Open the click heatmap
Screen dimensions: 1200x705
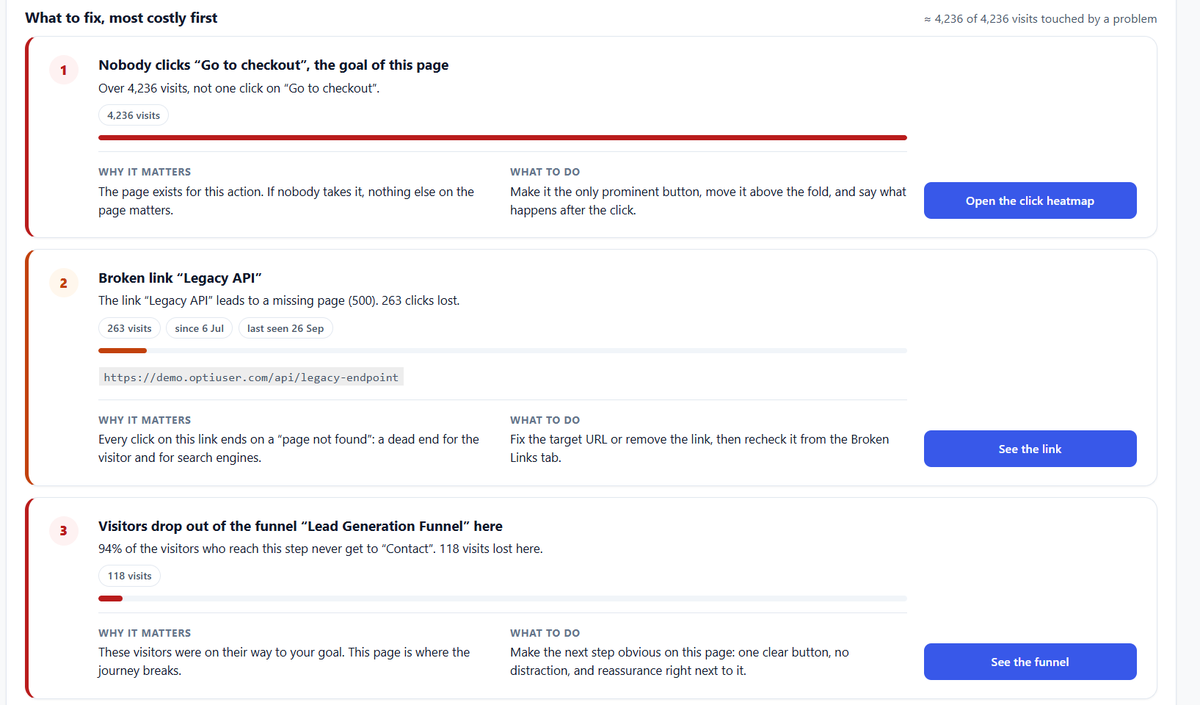click(1030, 200)
